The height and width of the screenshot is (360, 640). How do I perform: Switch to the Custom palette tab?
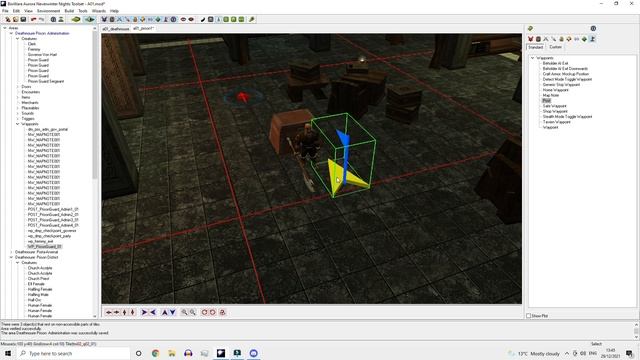pyautogui.click(x=555, y=47)
